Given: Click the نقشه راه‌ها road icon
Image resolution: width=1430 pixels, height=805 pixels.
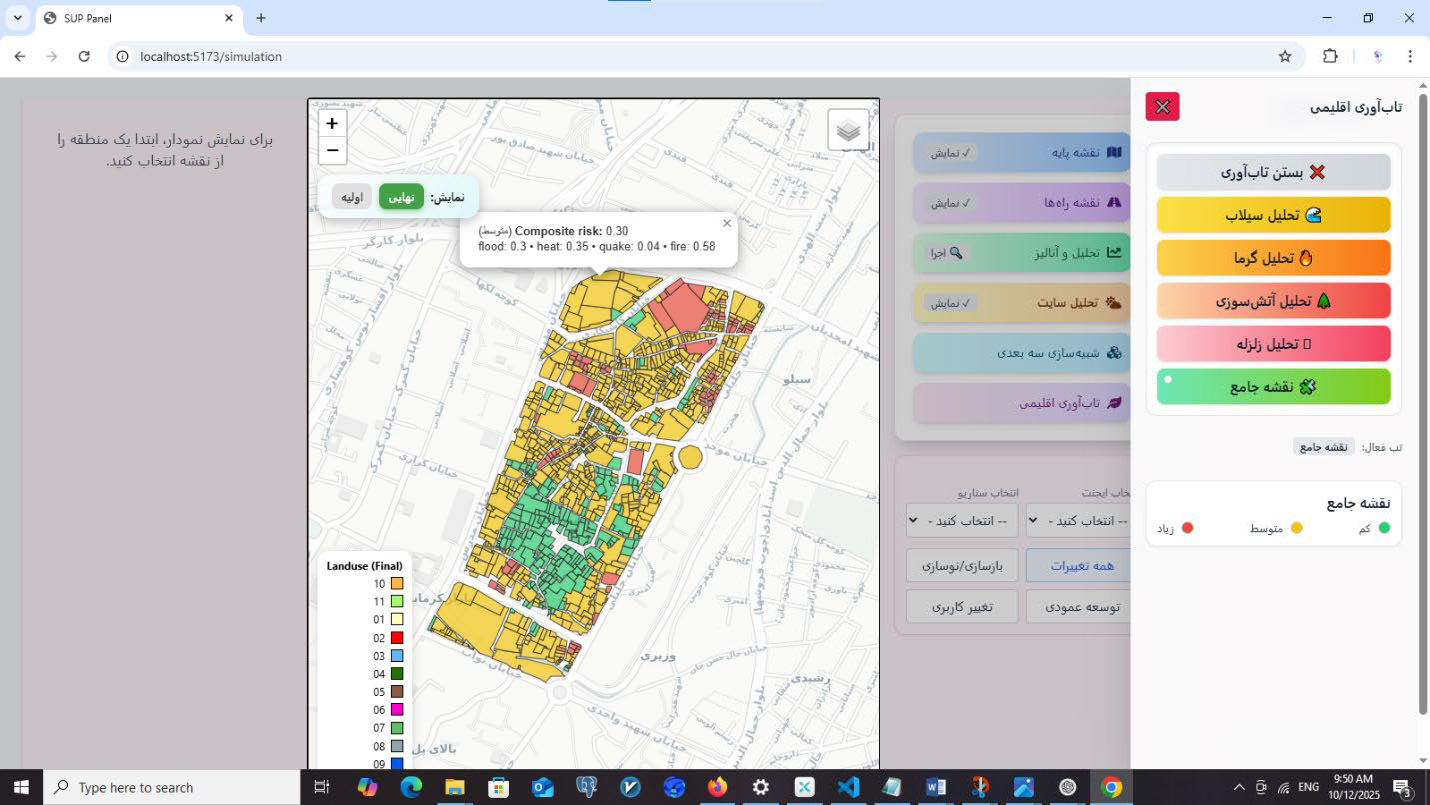Looking at the screenshot, I should pyautogui.click(x=1114, y=203).
